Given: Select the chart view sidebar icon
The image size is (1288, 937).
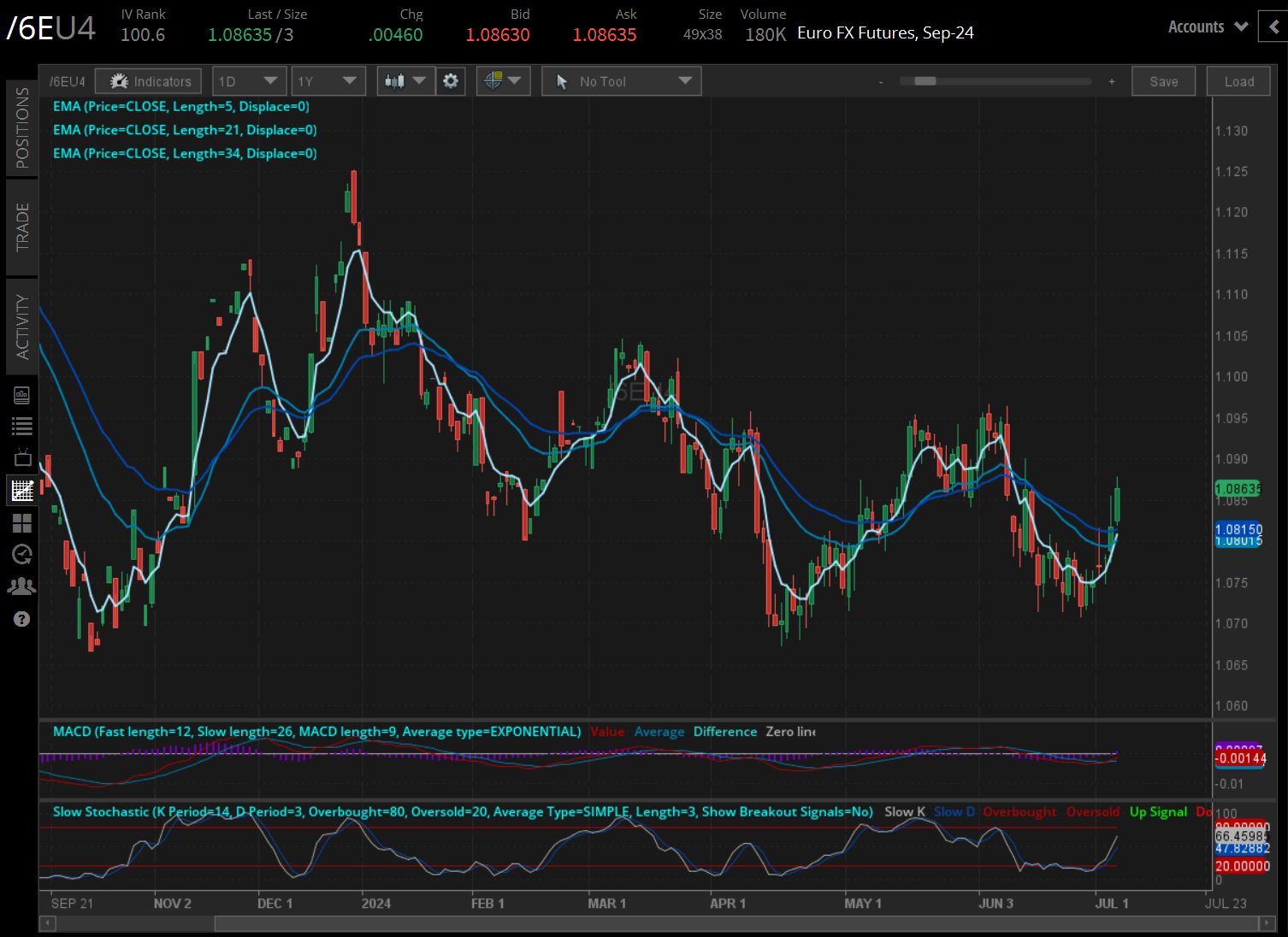Looking at the screenshot, I should pos(21,490).
